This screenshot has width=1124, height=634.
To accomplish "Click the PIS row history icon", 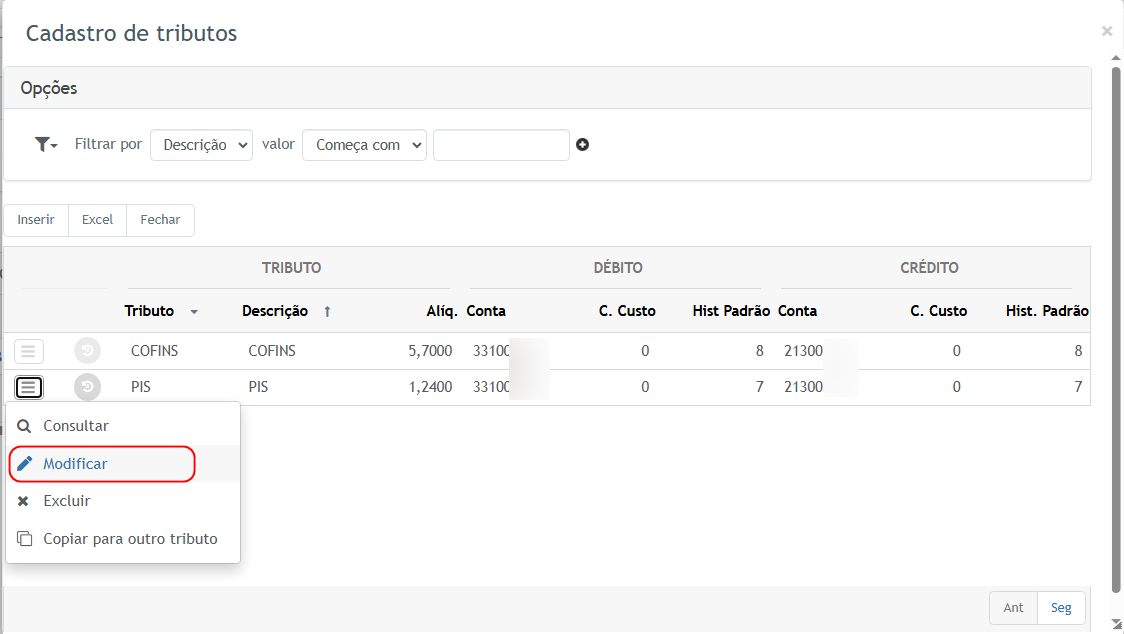I will 87,386.
